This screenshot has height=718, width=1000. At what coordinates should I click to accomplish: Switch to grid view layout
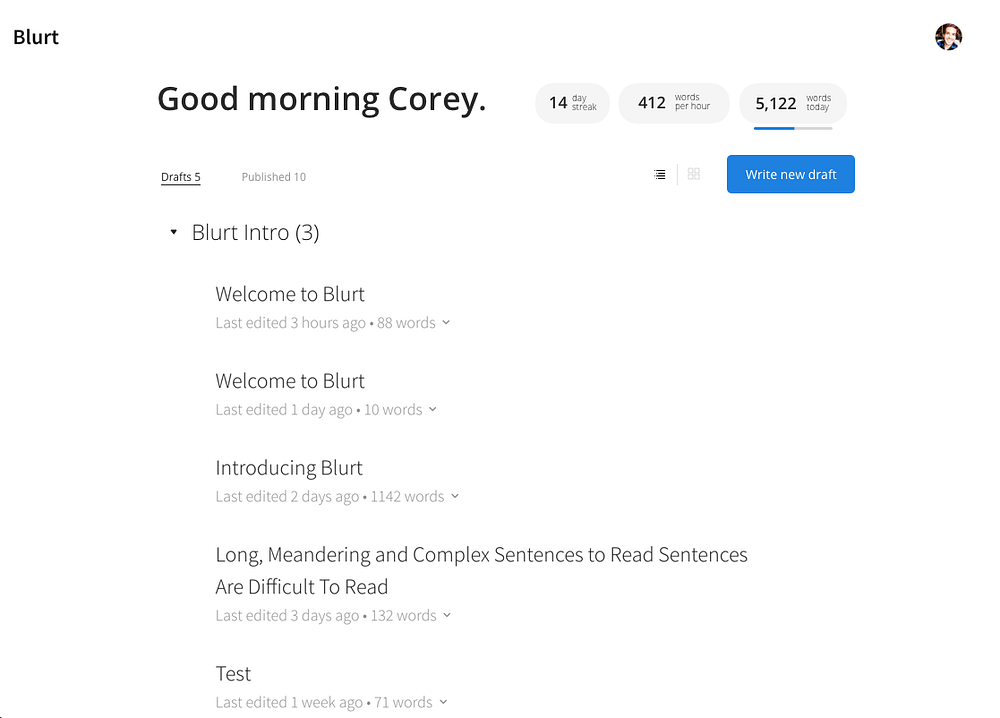[694, 174]
